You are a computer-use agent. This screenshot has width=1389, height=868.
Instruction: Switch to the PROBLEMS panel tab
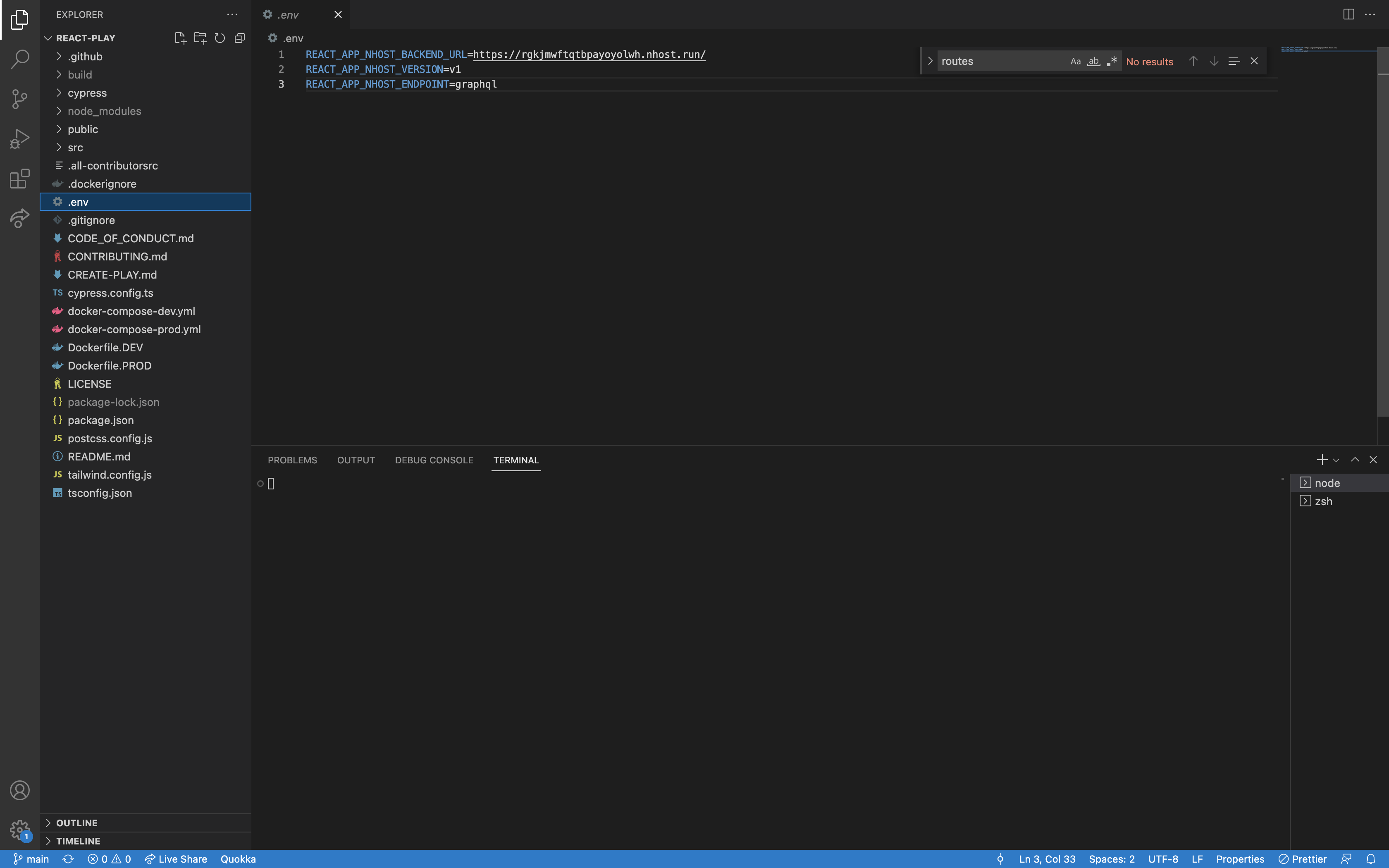coord(292,460)
